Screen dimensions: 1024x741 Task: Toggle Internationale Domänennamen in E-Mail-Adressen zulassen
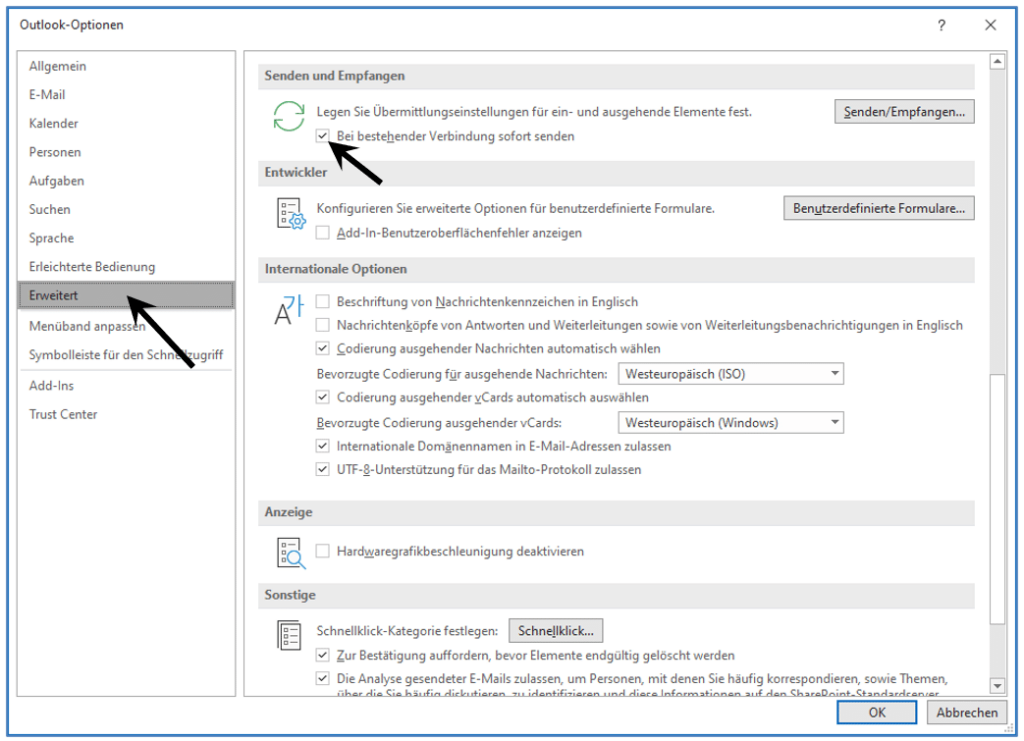click(x=323, y=446)
